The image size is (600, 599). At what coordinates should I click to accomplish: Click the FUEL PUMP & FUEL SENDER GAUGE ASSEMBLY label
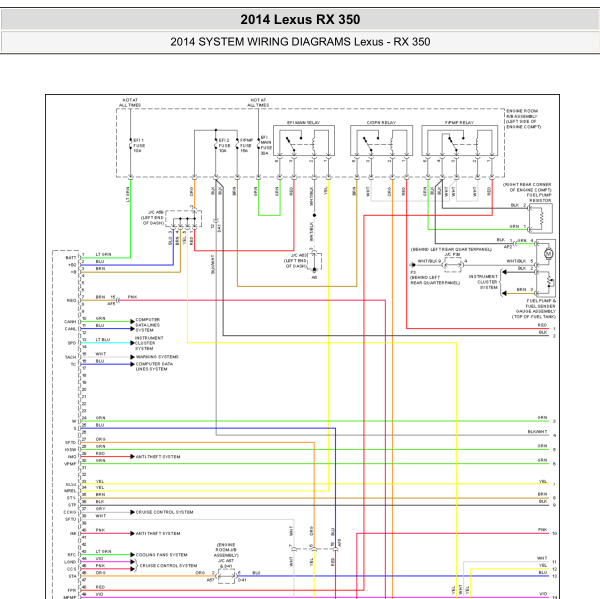coord(535,309)
